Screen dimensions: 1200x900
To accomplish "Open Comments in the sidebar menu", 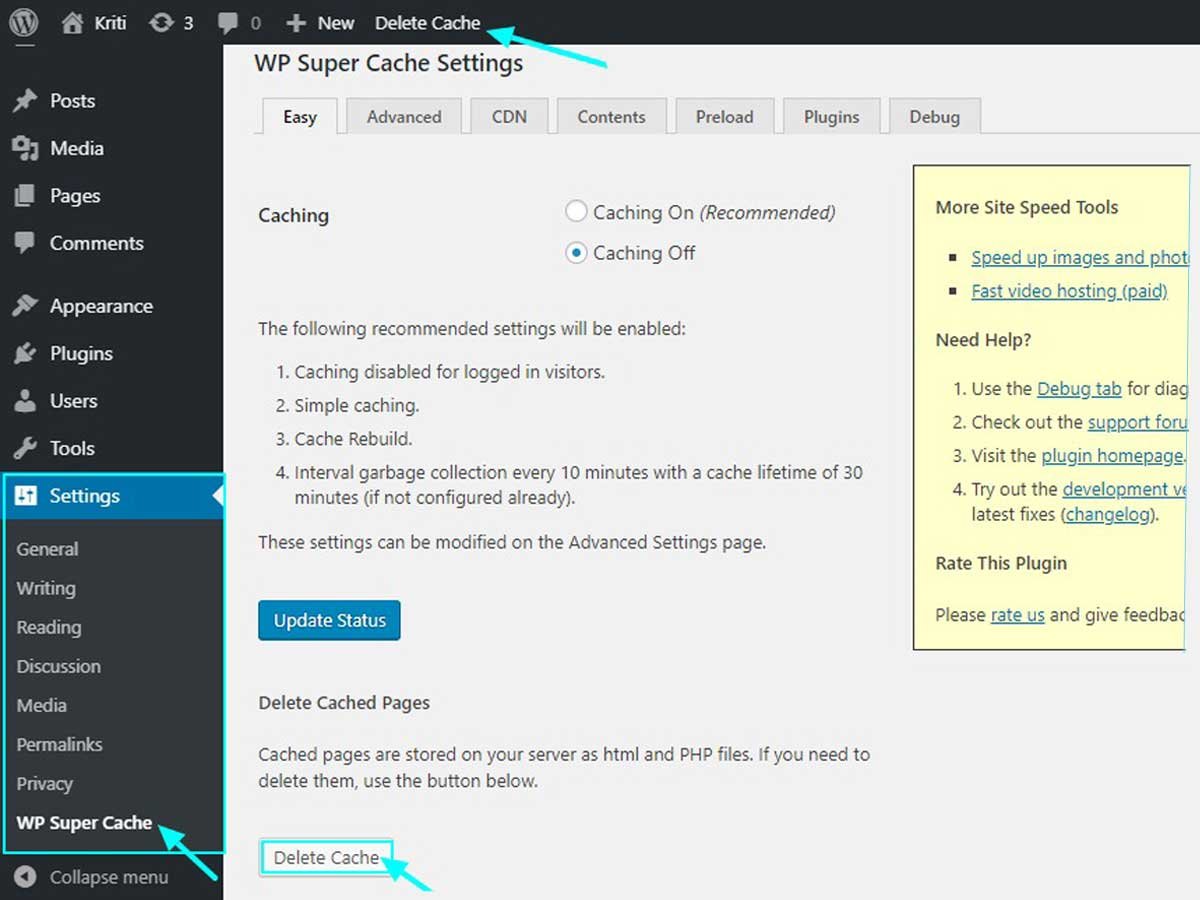I will click(97, 243).
